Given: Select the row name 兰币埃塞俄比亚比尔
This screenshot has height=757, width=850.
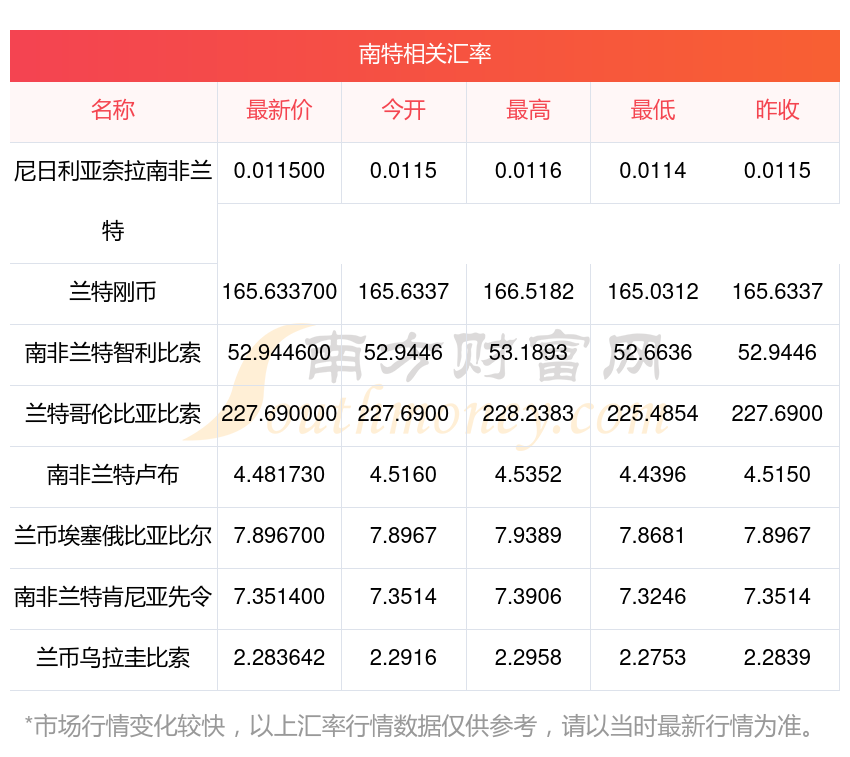Looking at the screenshot, I should 113,536.
